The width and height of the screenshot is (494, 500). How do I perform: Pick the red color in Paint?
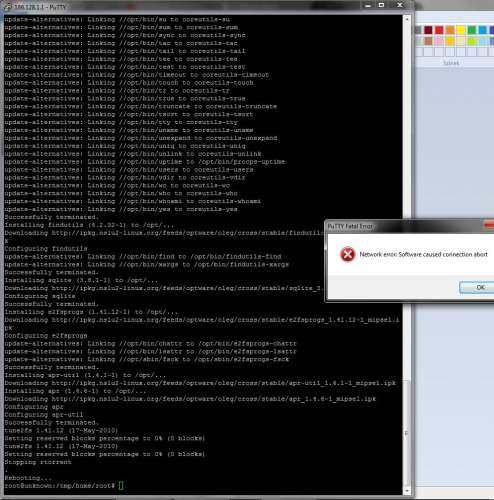pyautogui.click(x=439, y=30)
